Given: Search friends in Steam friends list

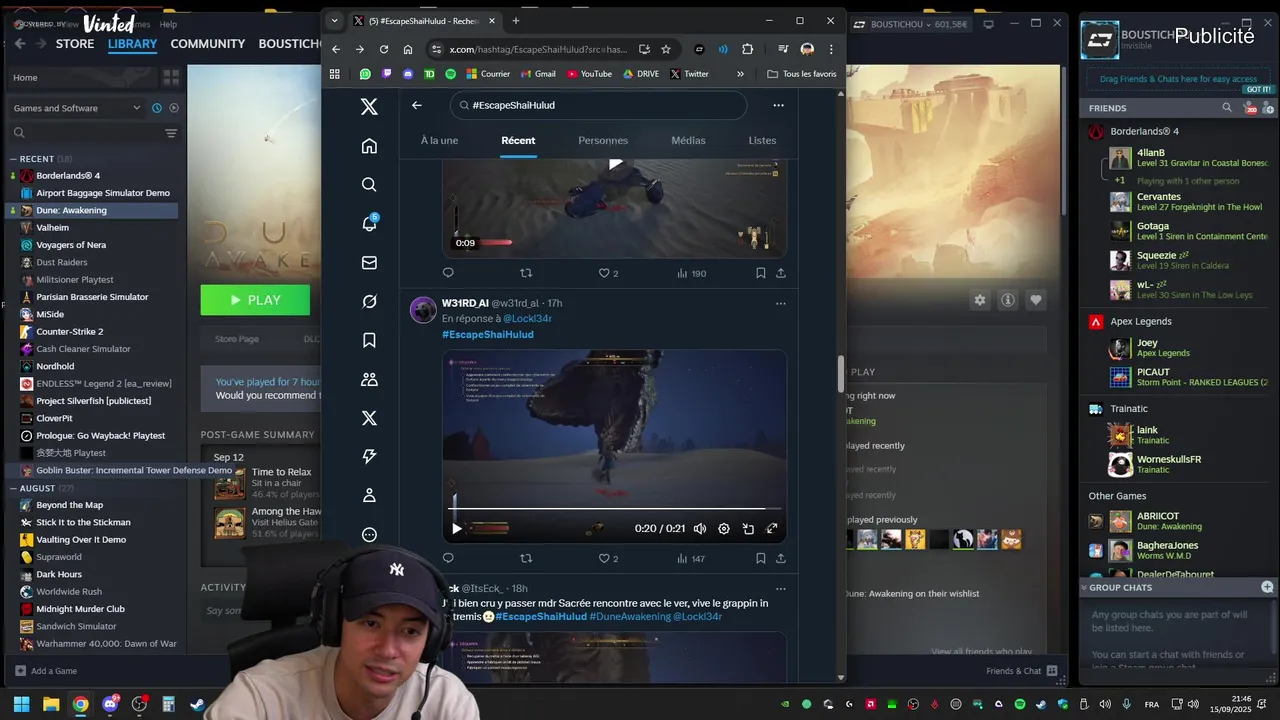Looking at the screenshot, I should point(1227,107).
